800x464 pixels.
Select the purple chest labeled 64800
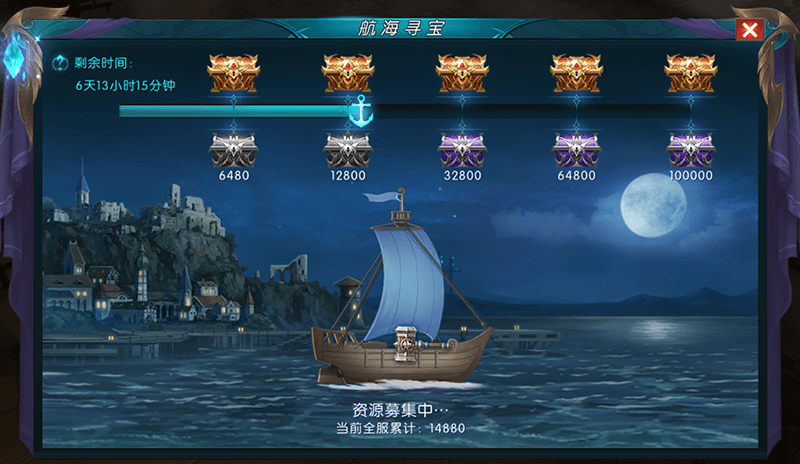577,150
